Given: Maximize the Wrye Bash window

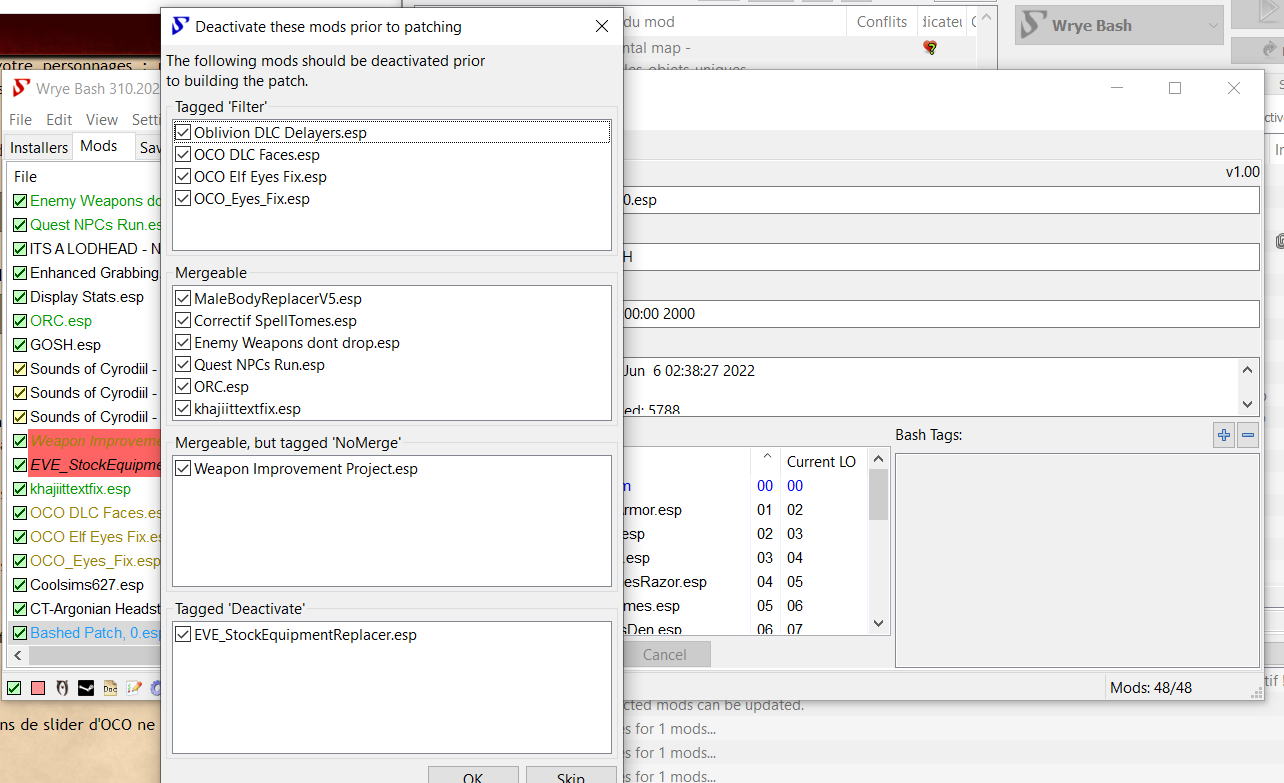Looking at the screenshot, I should tap(1175, 88).
